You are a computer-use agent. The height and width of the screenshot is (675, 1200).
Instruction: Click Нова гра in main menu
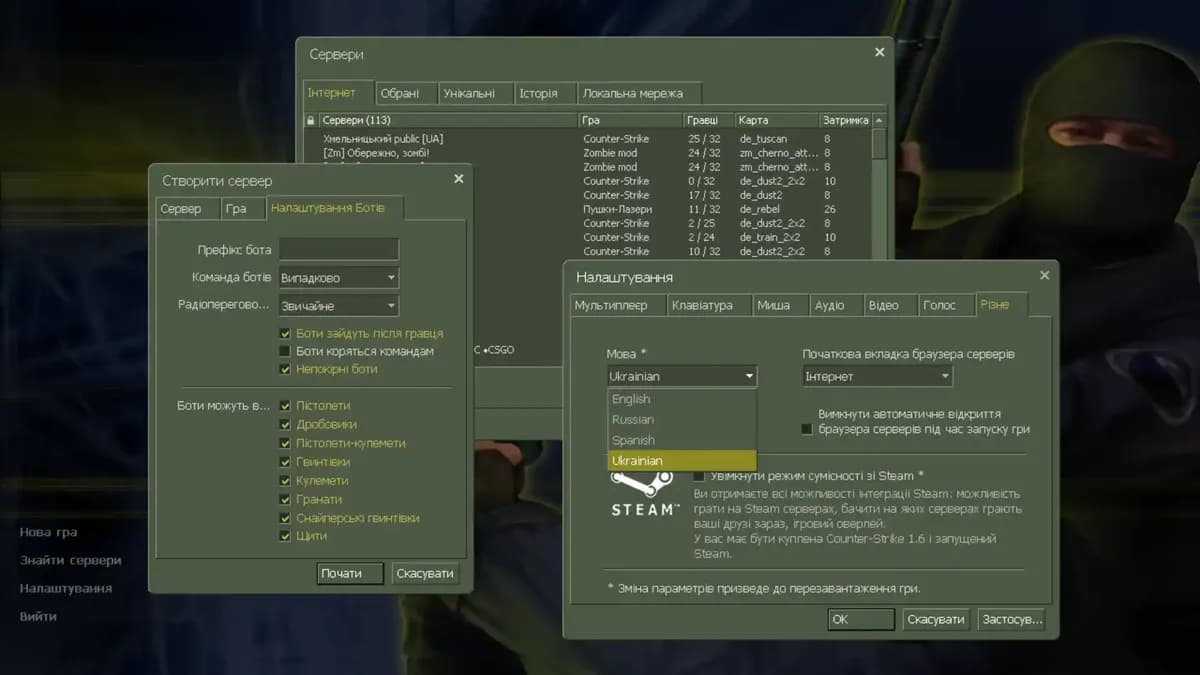(x=48, y=533)
